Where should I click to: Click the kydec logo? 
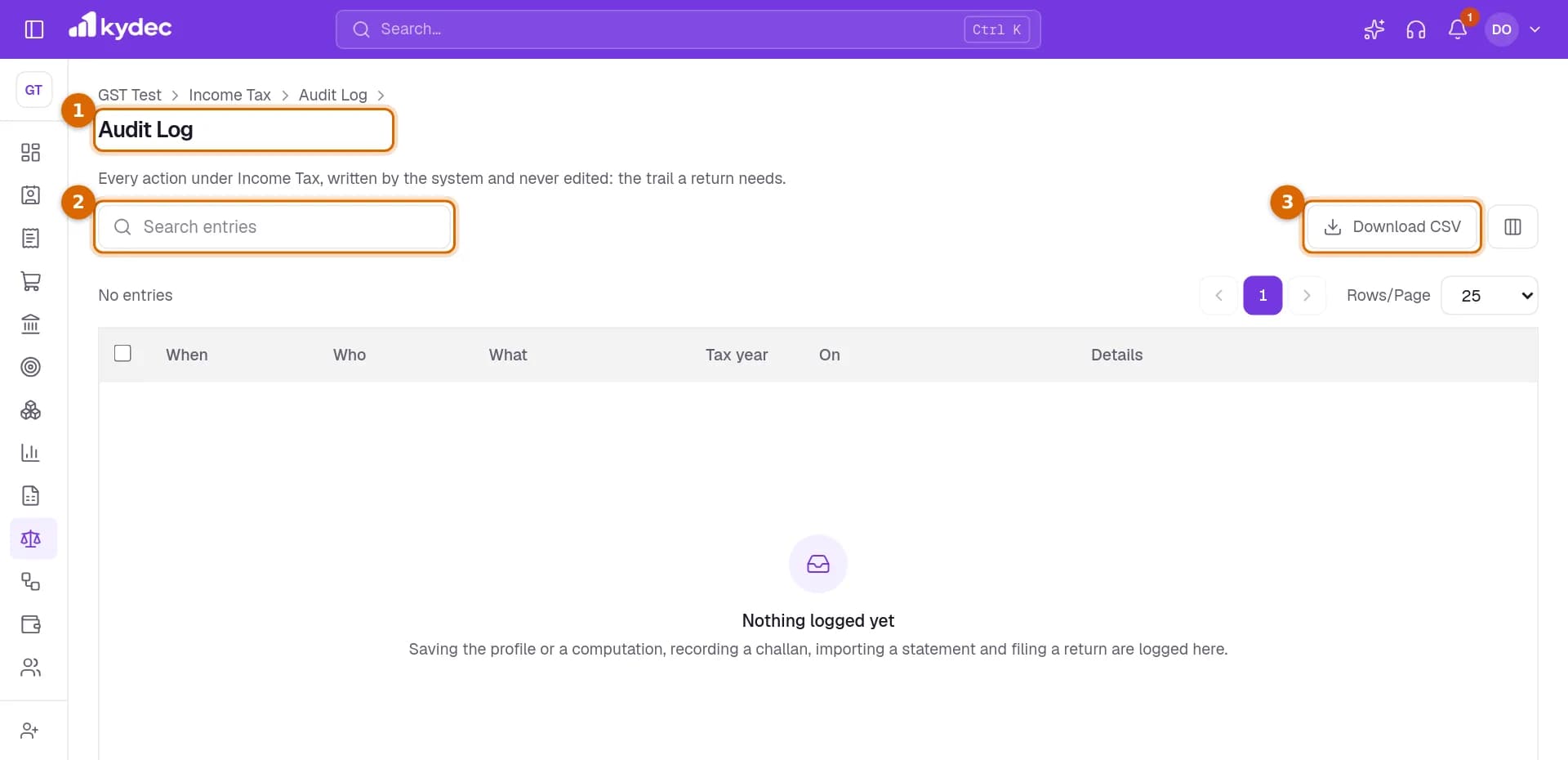coord(120,27)
